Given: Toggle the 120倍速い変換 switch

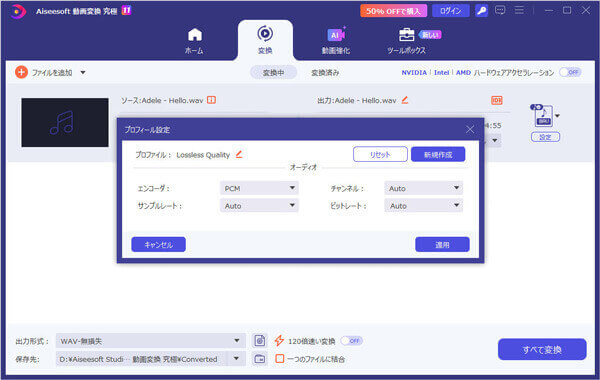Looking at the screenshot, I should pos(351,341).
